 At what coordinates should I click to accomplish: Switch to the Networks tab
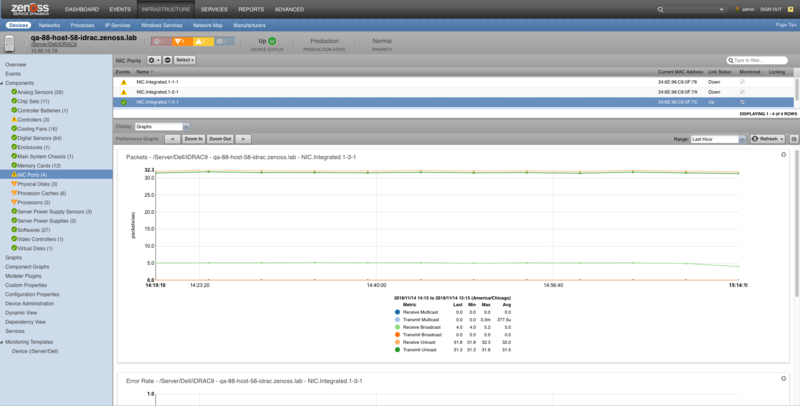[49, 25]
